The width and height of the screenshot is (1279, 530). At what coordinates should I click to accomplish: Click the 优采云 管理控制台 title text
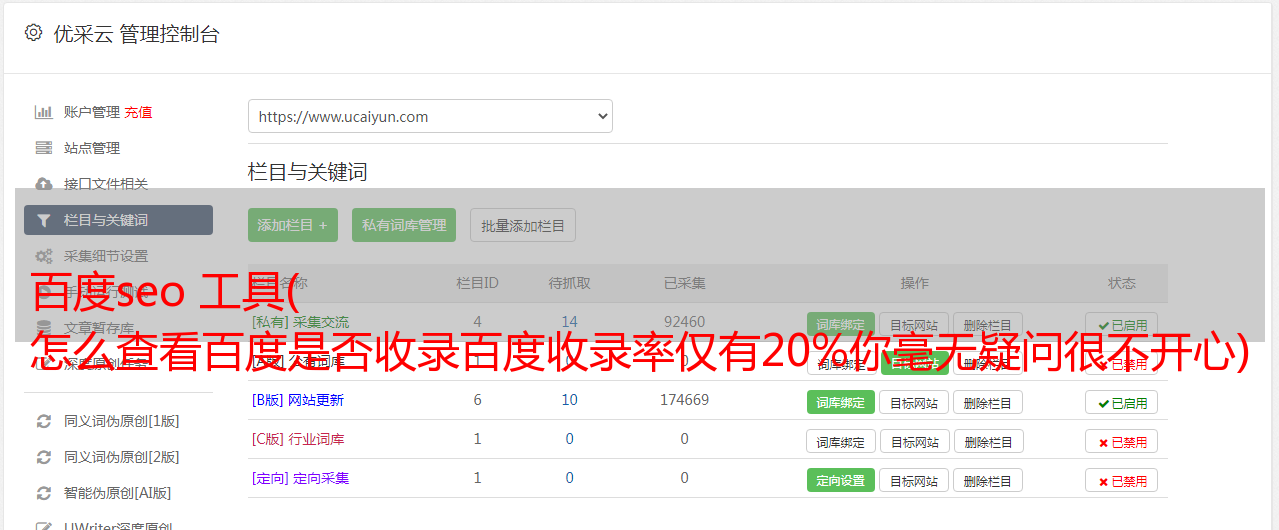click(136, 34)
